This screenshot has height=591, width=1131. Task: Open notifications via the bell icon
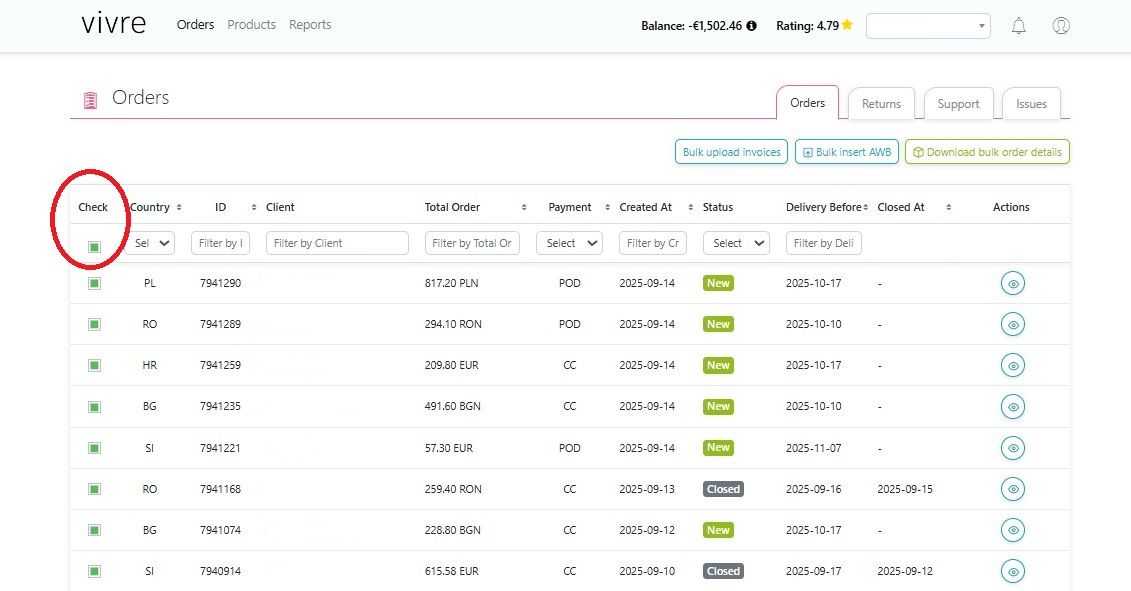[1019, 26]
